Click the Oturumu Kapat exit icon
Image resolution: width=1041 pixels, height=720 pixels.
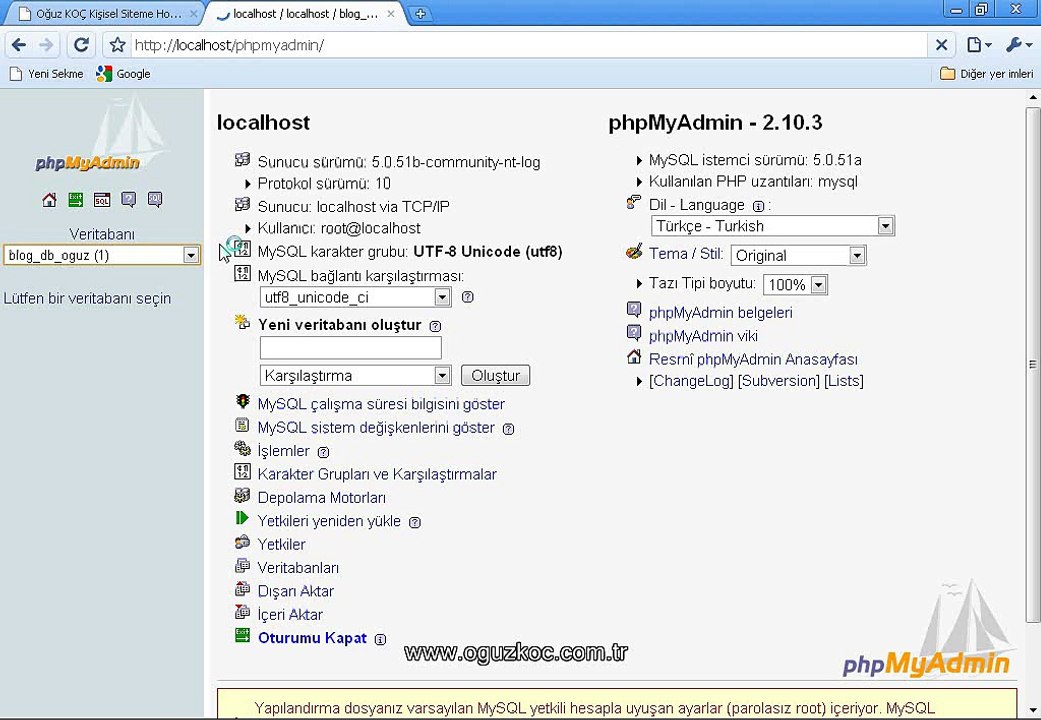pos(242,636)
